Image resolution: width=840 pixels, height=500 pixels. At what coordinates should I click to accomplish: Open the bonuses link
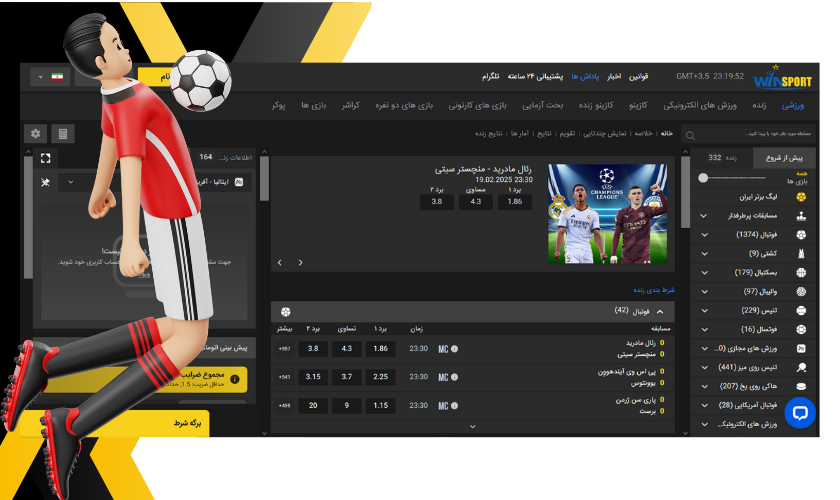pyautogui.click(x=585, y=77)
